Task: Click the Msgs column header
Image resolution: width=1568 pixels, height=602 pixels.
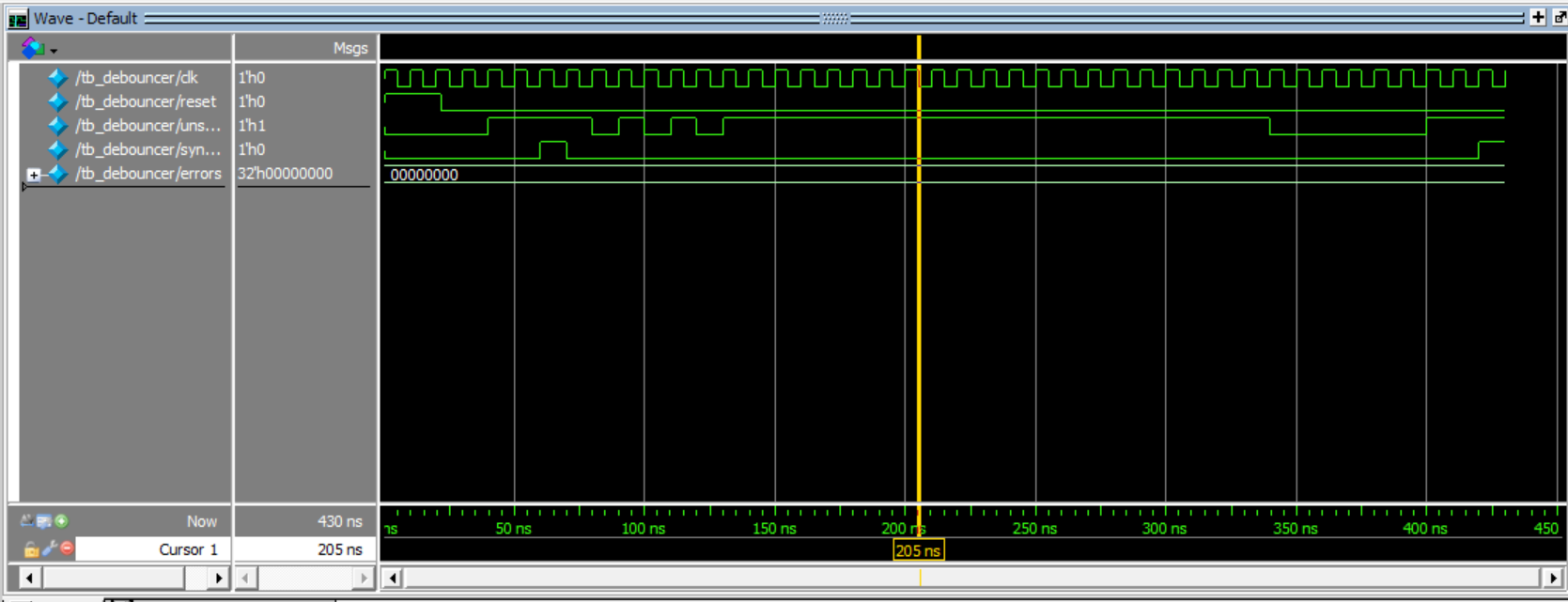Action: 349,49
